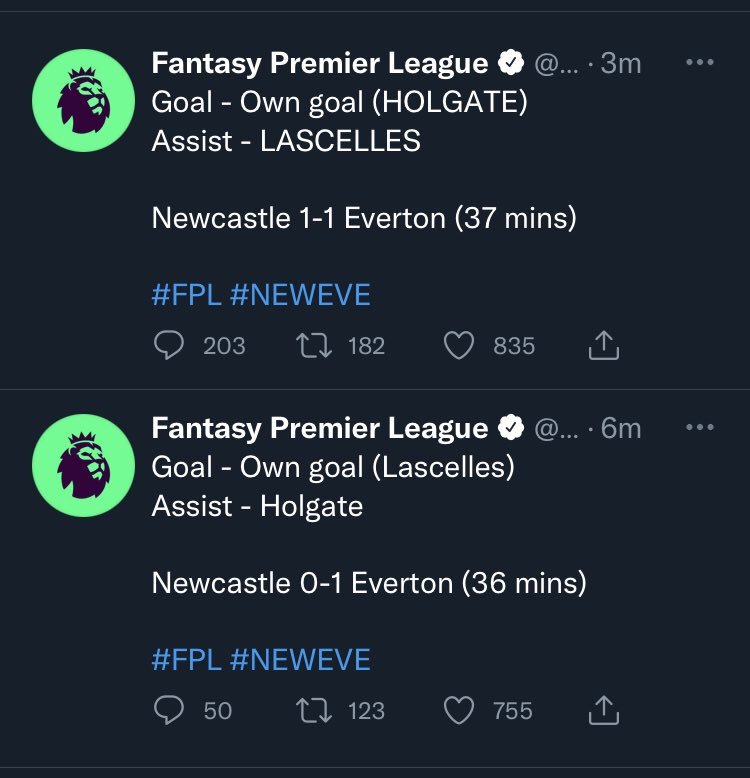Open Fantasy Premier League name on 6m tweet
The width and height of the screenshot is (750, 778).
320,428
